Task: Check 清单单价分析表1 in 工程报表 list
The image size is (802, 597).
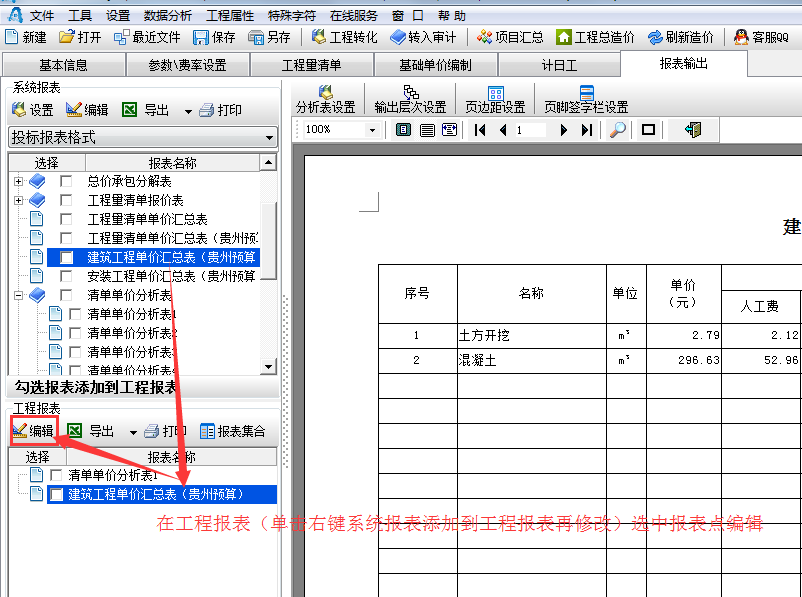Action: pyautogui.click(x=56, y=476)
